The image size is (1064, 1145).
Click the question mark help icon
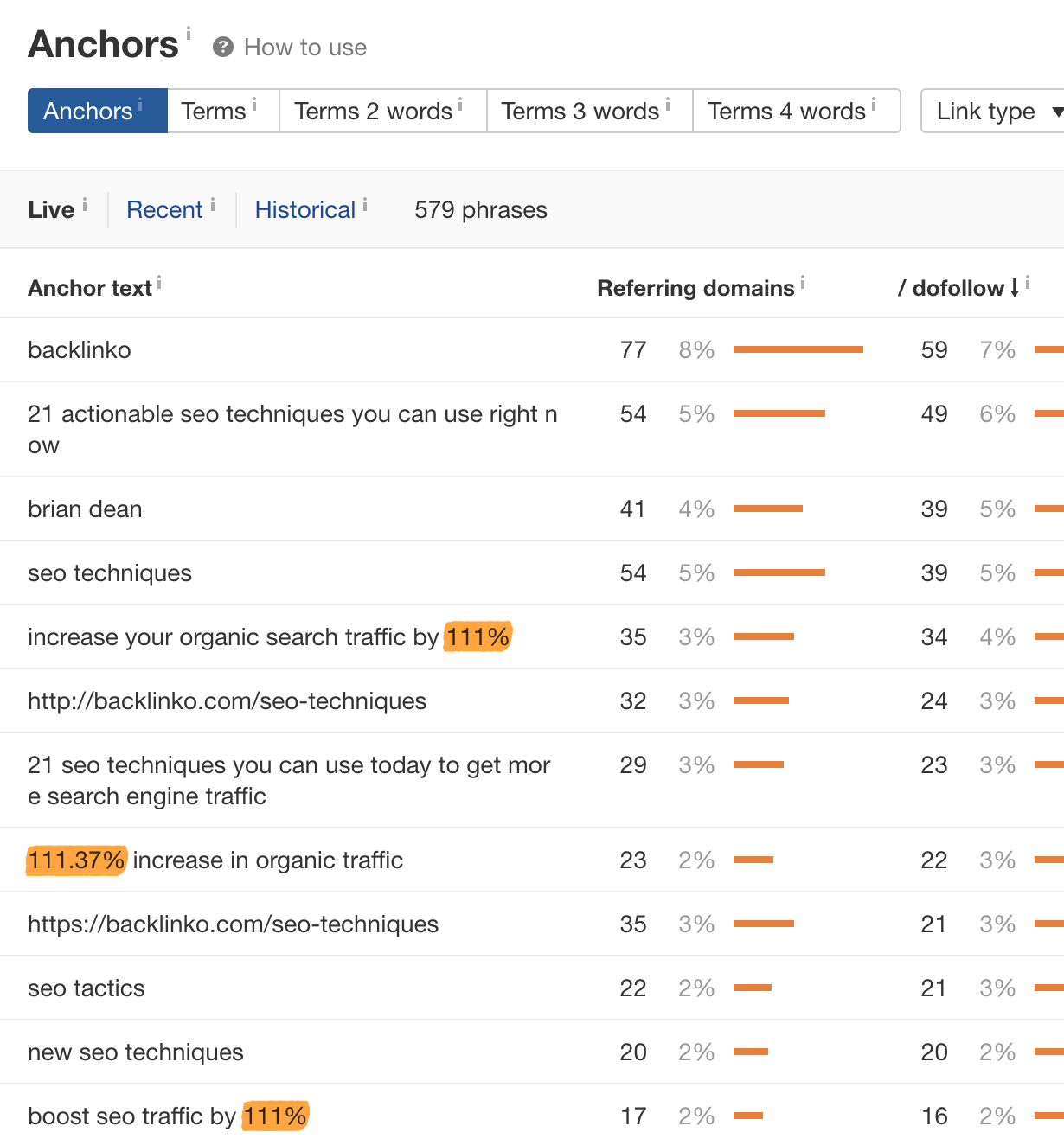(x=223, y=48)
